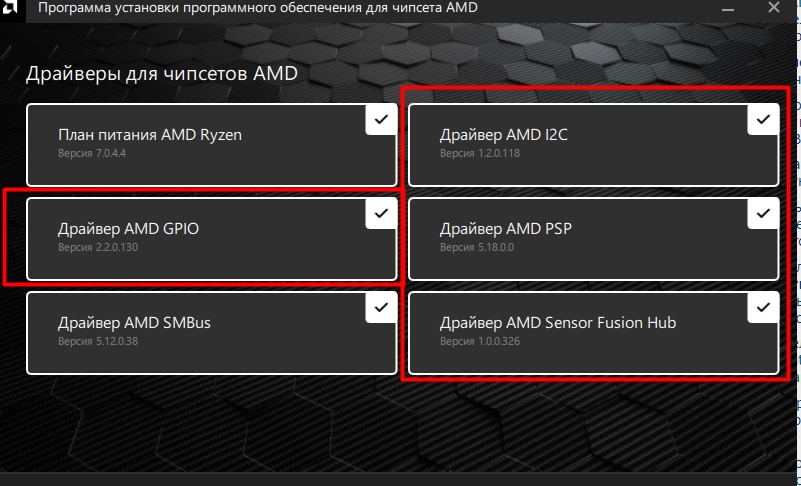
Task: Click the Драйверы для чипсетов AMD heading
Action: [x=161, y=73]
